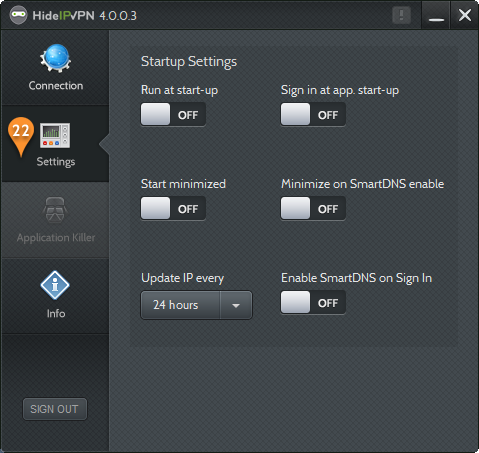This screenshot has width=479, height=453.
Task: Click the exclamation alert icon in title bar
Action: click(x=401, y=15)
